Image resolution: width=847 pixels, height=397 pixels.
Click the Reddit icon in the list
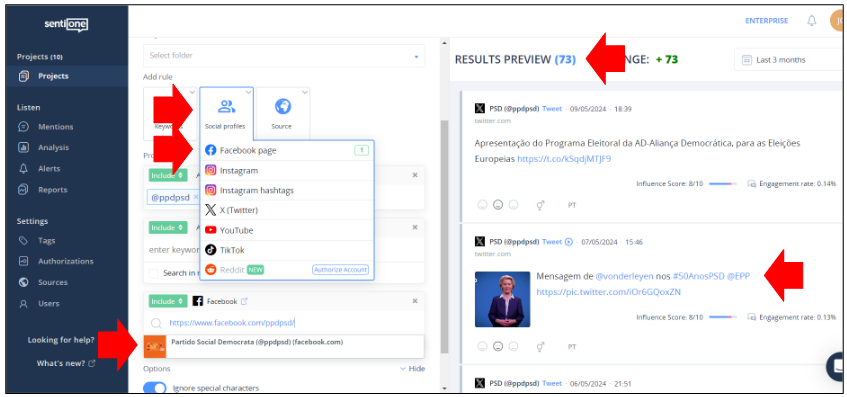pos(211,270)
